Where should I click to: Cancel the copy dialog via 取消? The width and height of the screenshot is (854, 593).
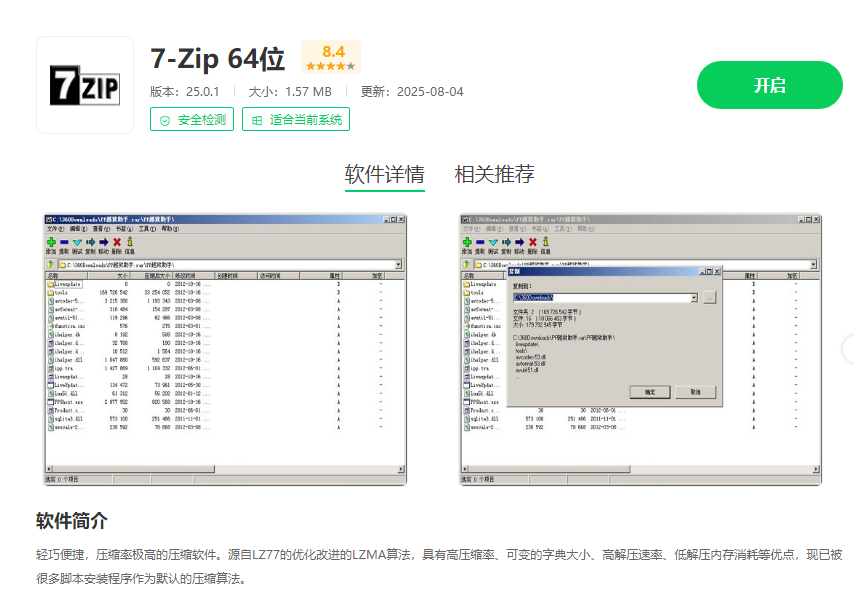[695, 391]
